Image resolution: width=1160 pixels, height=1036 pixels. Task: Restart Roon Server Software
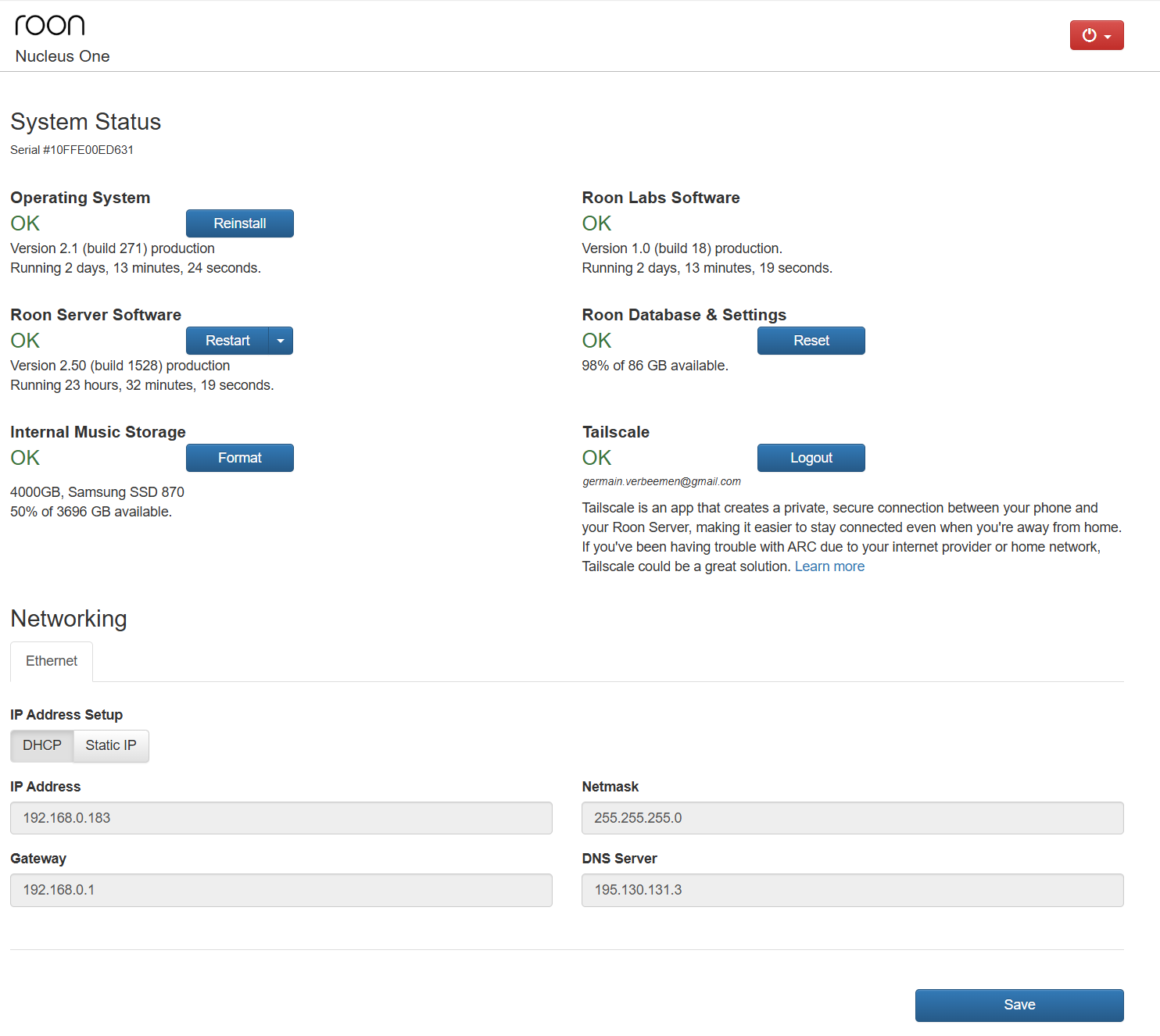click(227, 341)
